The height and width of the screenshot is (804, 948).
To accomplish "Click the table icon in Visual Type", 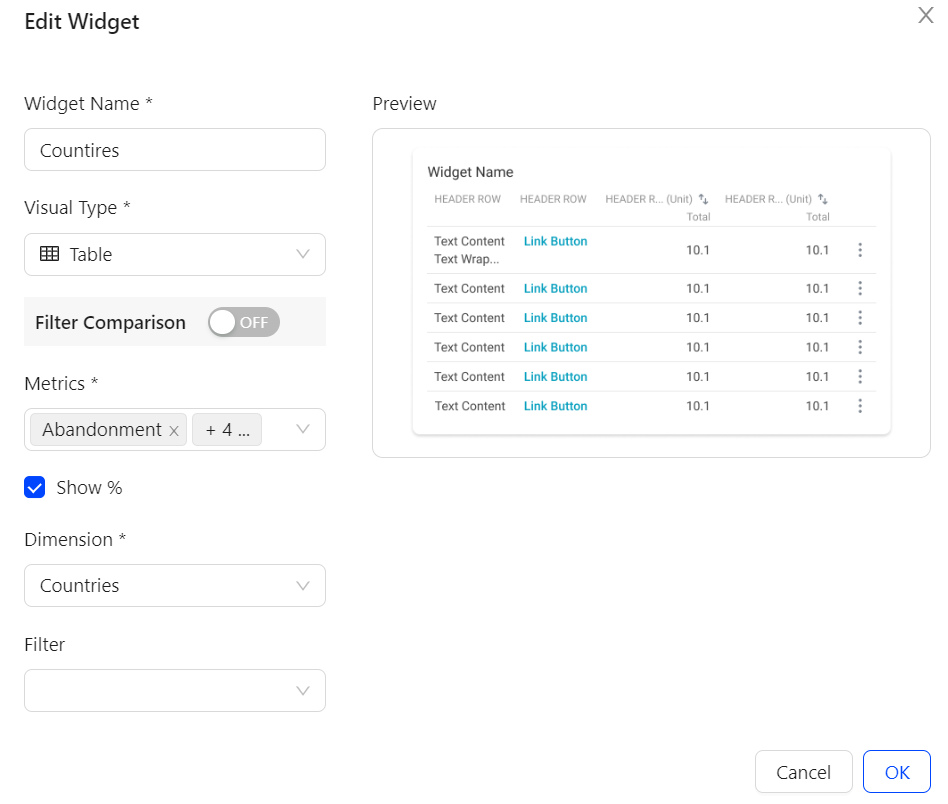I will pyautogui.click(x=49, y=254).
